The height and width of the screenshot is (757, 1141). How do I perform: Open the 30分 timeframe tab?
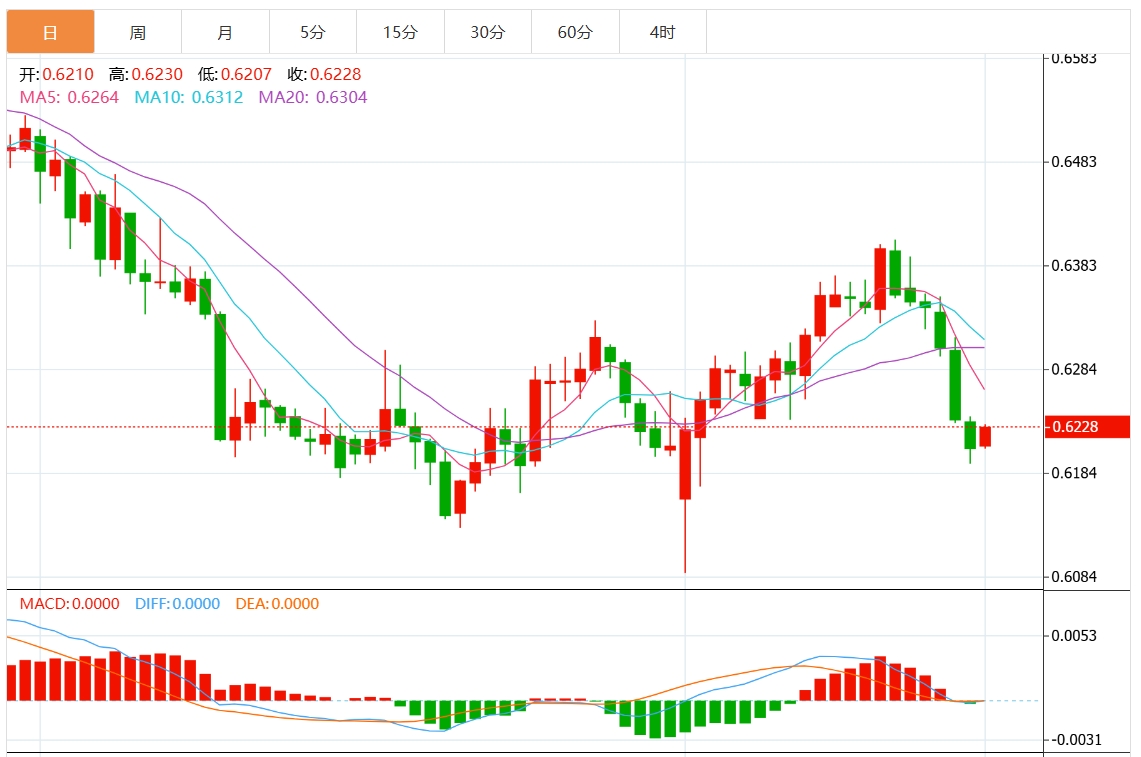pyautogui.click(x=488, y=32)
